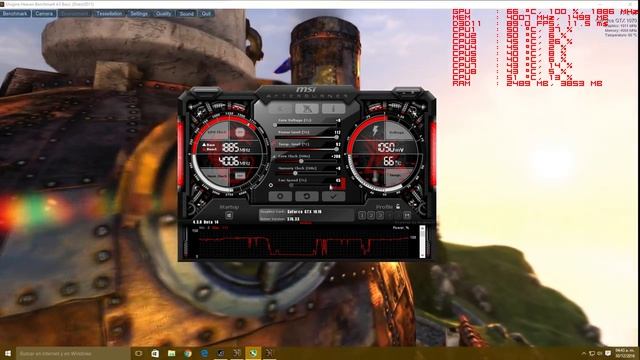Open File Explorer from the taskbar
This screenshot has width=640, height=360.
click(171, 353)
